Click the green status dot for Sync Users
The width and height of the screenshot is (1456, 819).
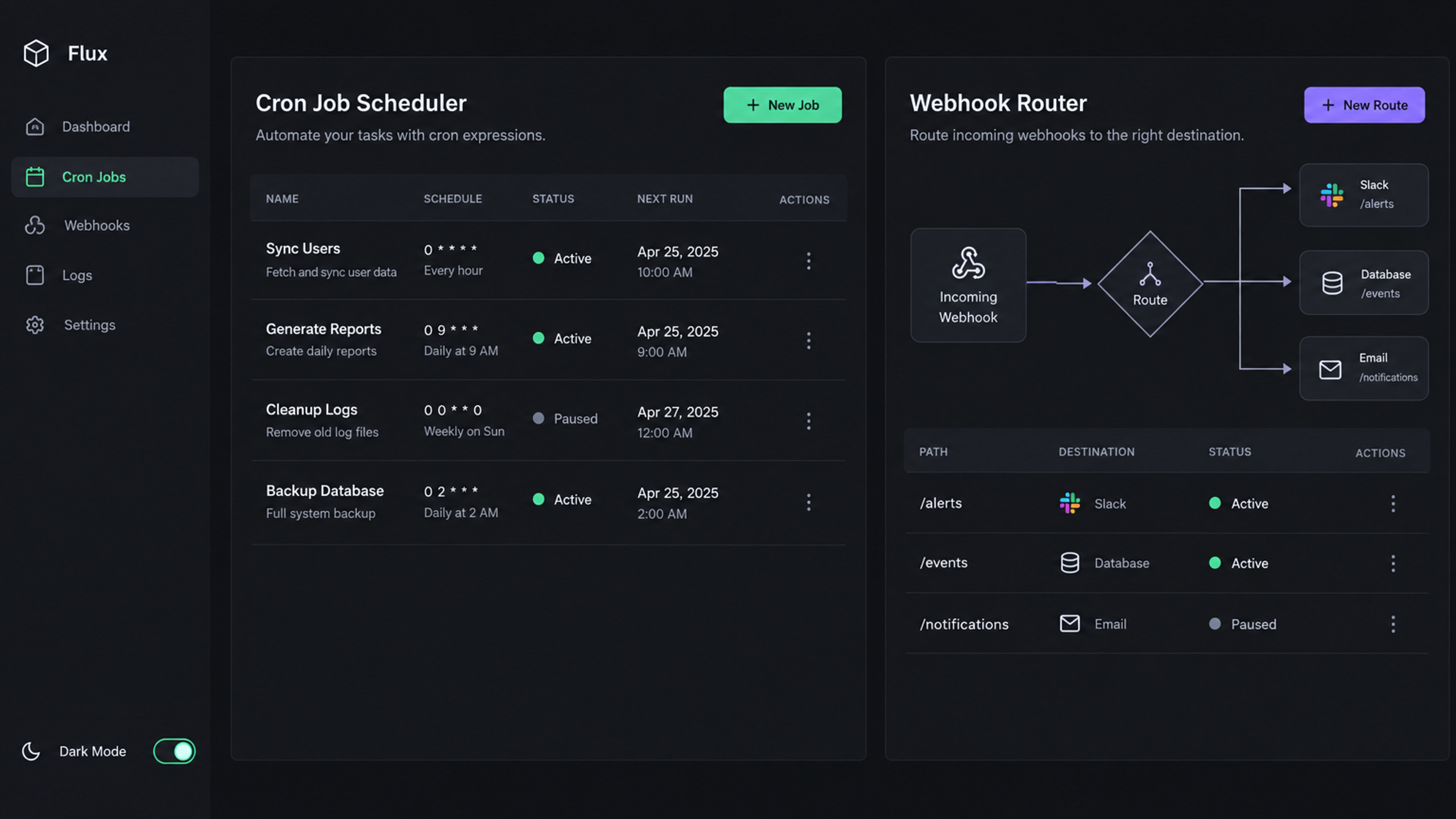pos(539,258)
